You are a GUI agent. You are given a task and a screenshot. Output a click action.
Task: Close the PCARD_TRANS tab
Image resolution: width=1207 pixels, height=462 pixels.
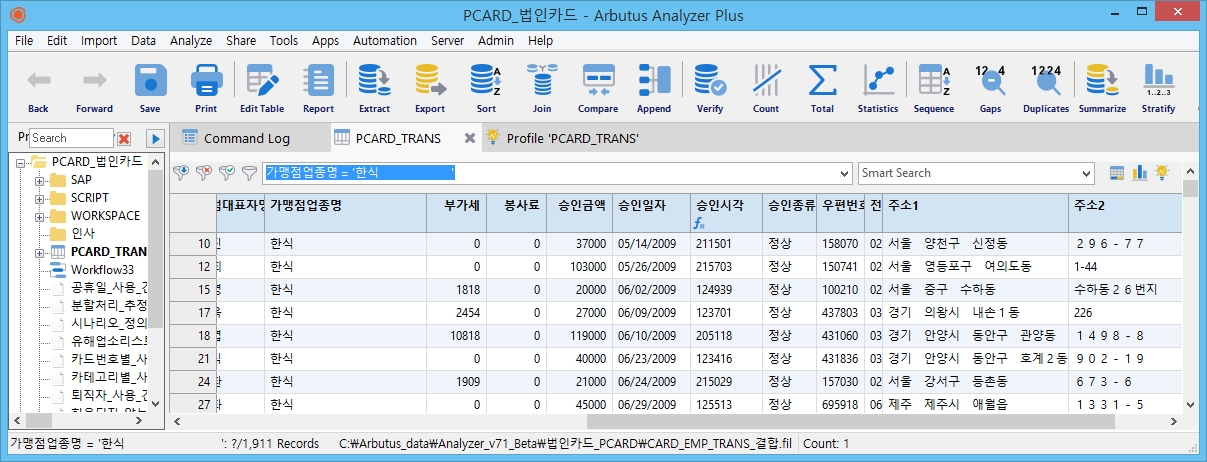click(470, 138)
